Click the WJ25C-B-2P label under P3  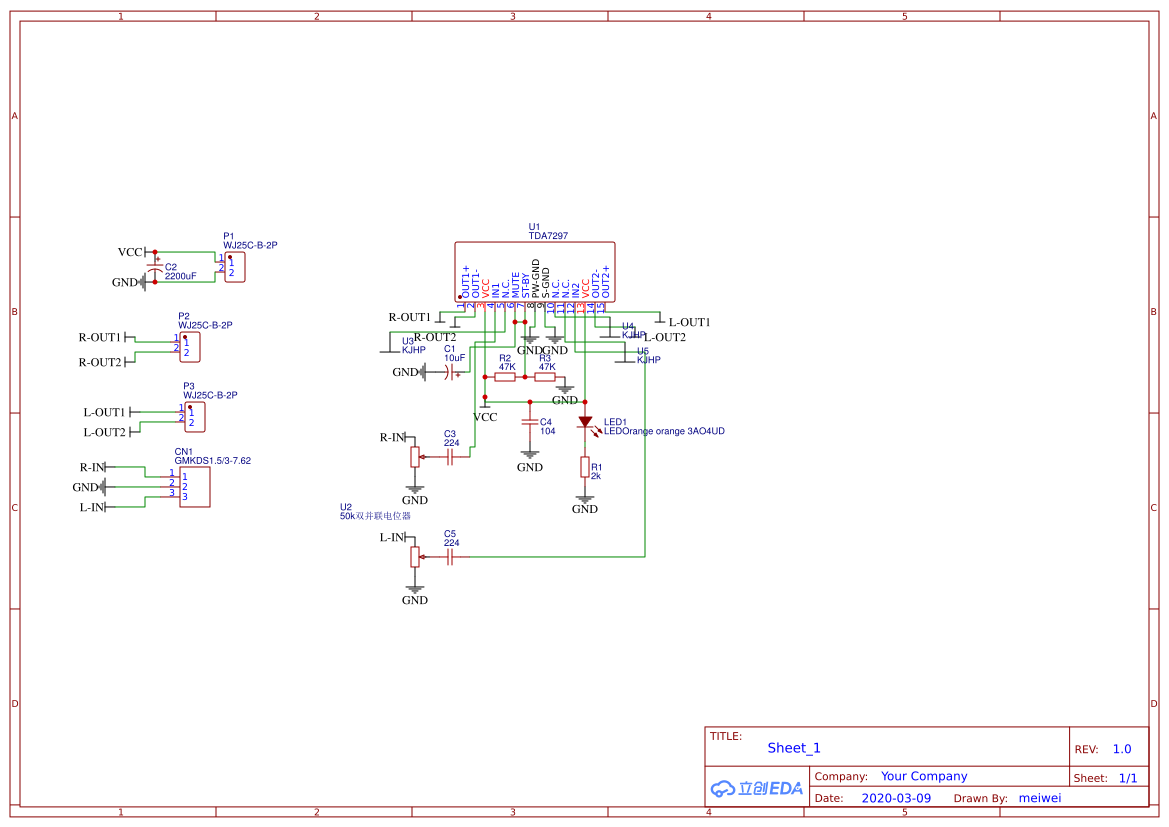(210, 396)
